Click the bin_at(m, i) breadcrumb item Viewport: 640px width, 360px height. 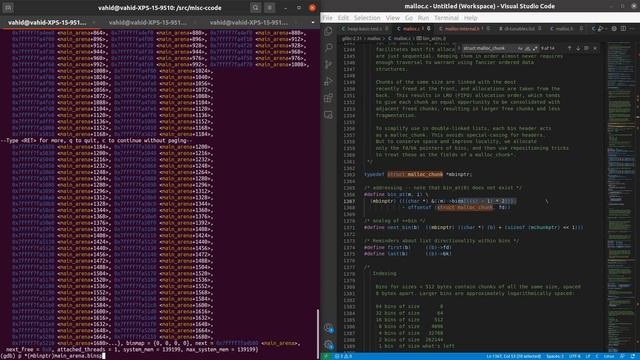[x=431, y=38]
